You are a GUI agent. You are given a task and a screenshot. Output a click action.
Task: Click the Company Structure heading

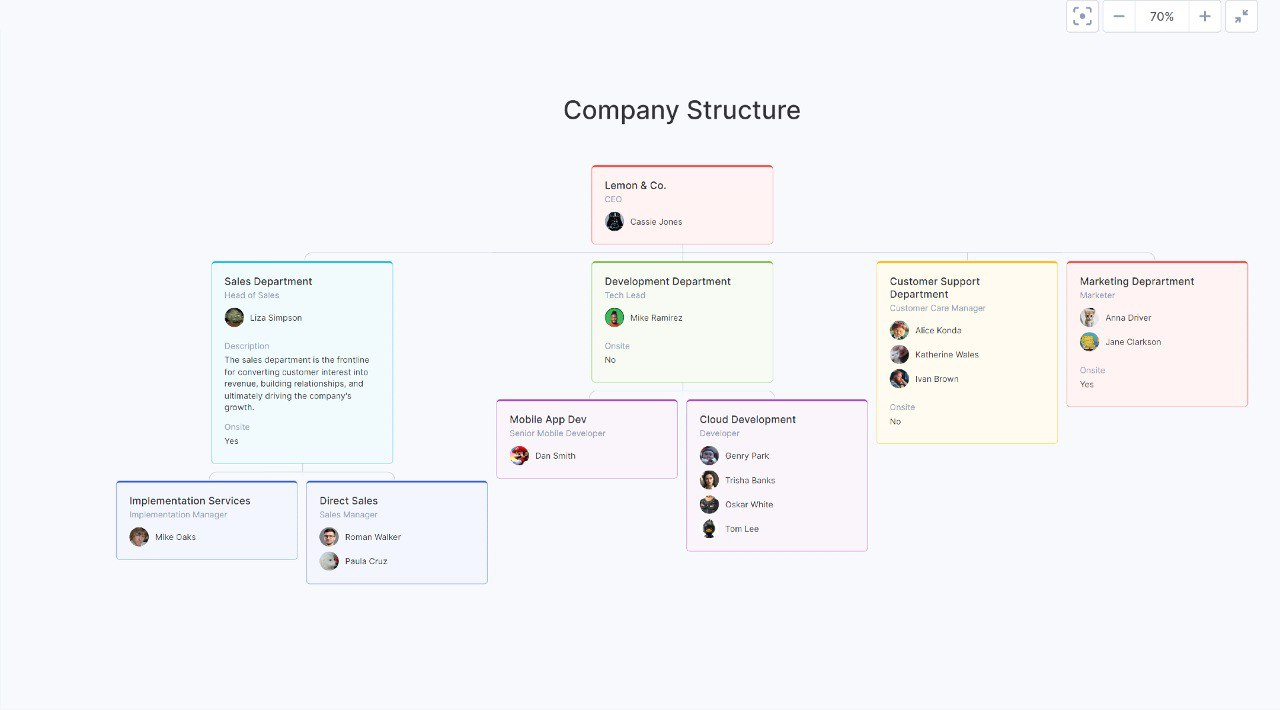point(682,110)
